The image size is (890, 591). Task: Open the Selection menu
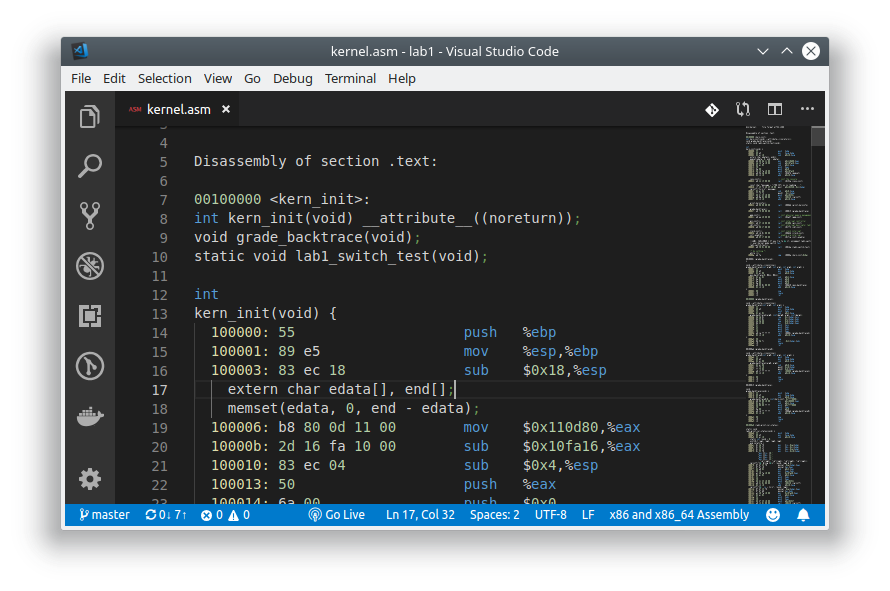(x=165, y=78)
